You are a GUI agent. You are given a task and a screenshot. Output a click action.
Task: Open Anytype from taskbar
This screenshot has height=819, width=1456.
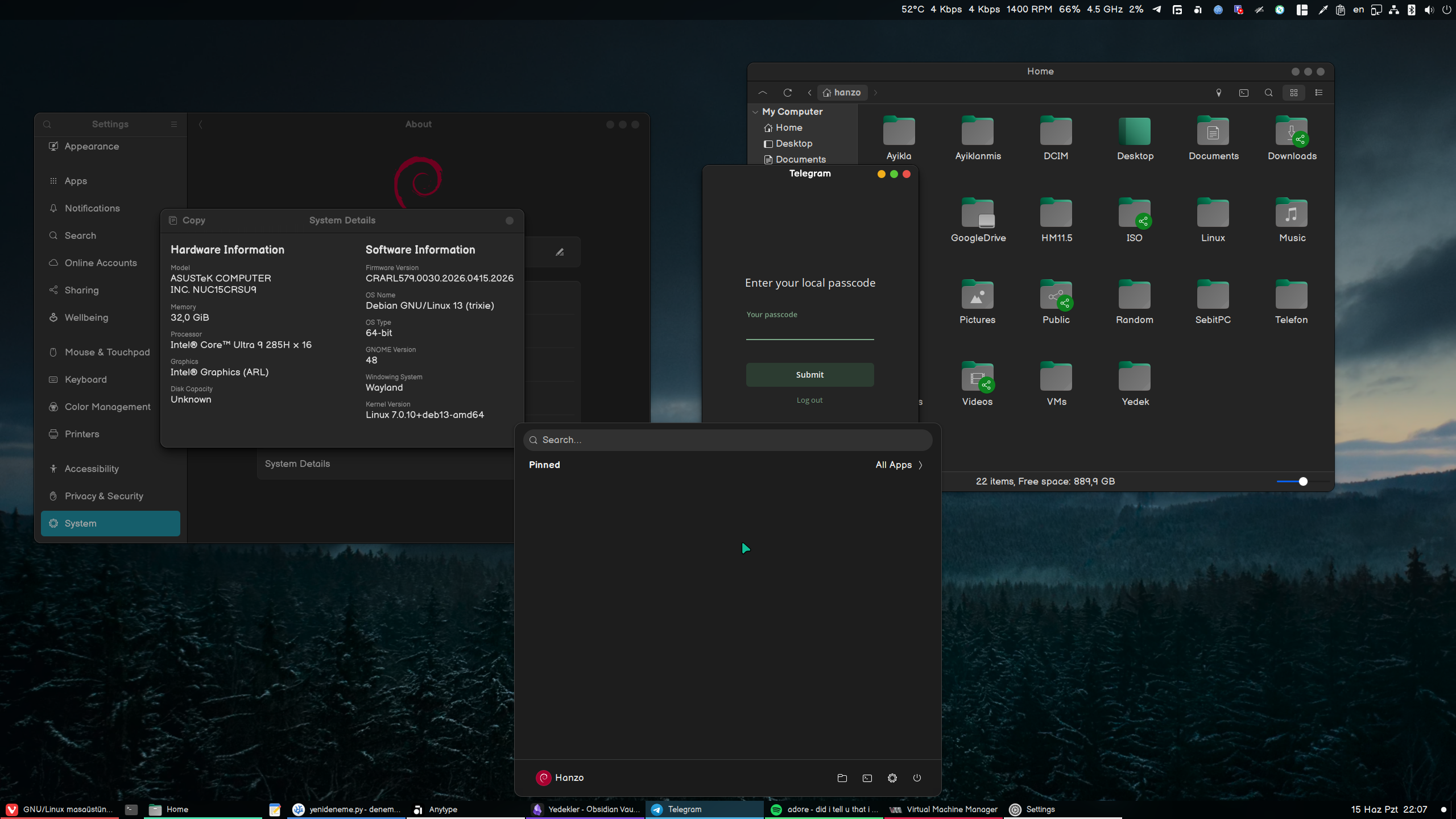click(465, 809)
